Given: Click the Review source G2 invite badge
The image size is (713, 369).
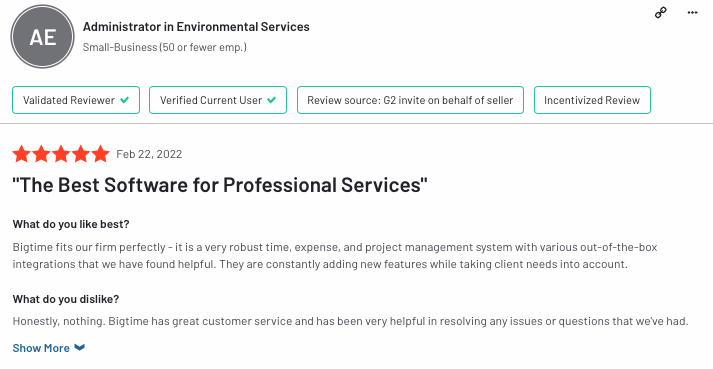Looking at the screenshot, I should tap(410, 100).
